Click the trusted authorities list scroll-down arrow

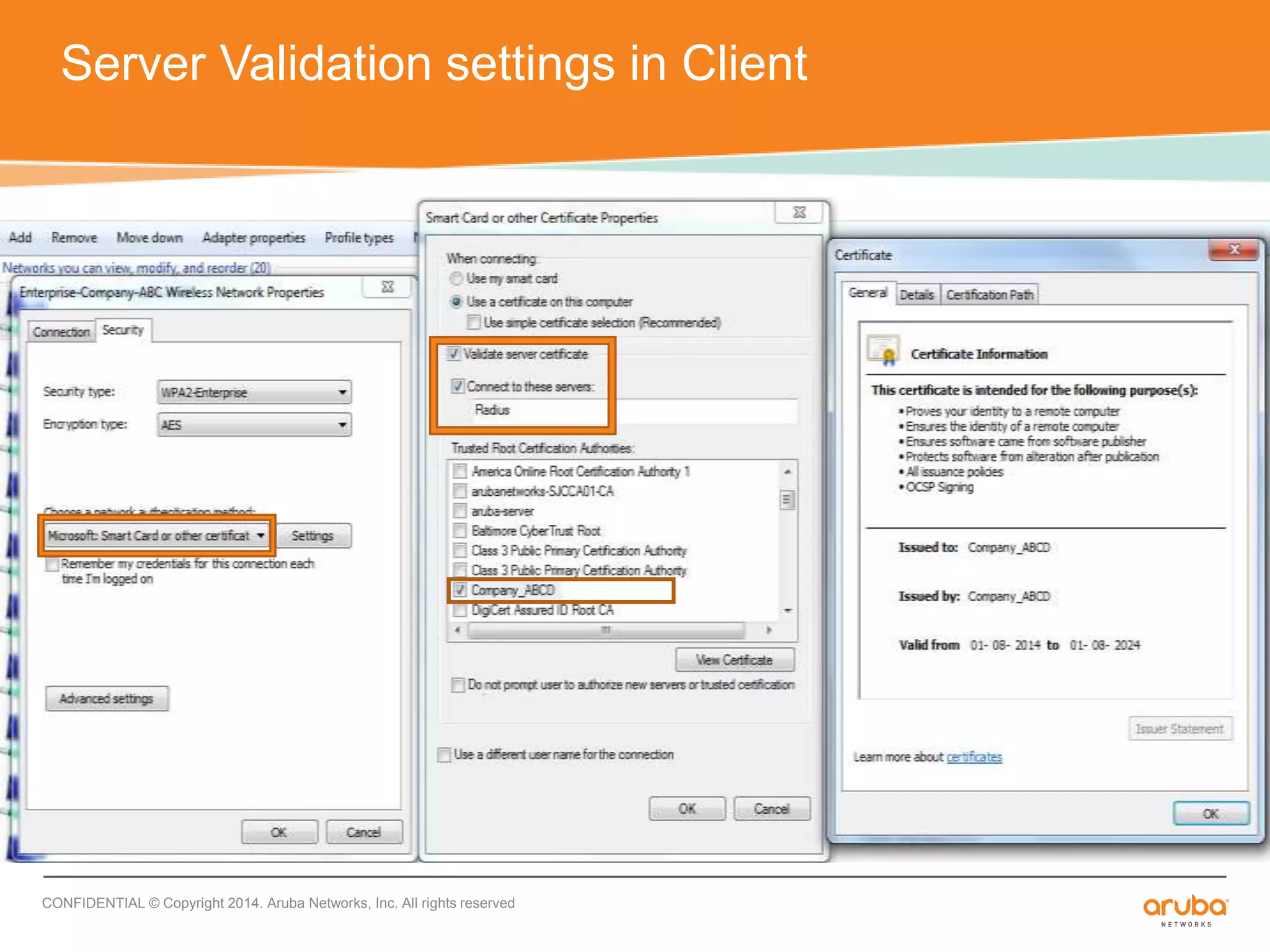(x=788, y=611)
